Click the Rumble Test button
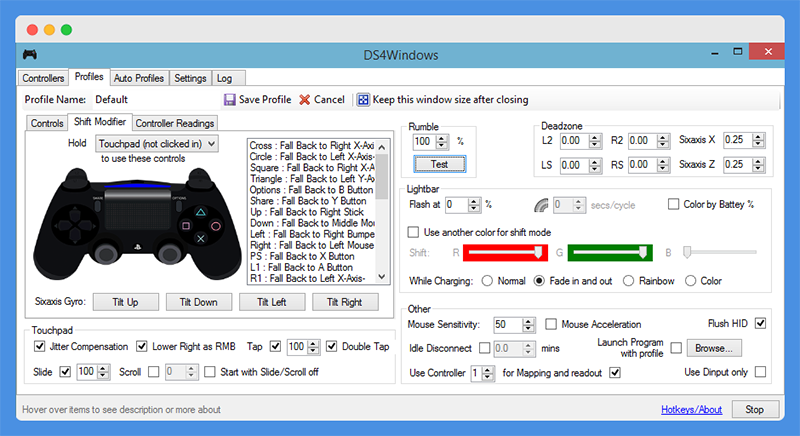The width and height of the screenshot is (800, 436). pyautogui.click(x=439, y=164)
